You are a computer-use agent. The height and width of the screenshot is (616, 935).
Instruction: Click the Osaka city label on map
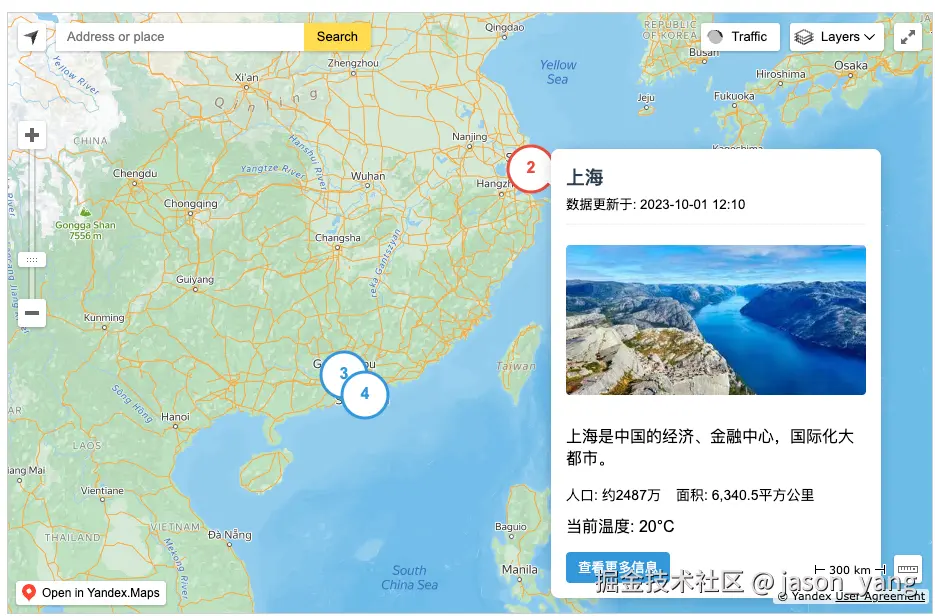[x=851, y=66]
